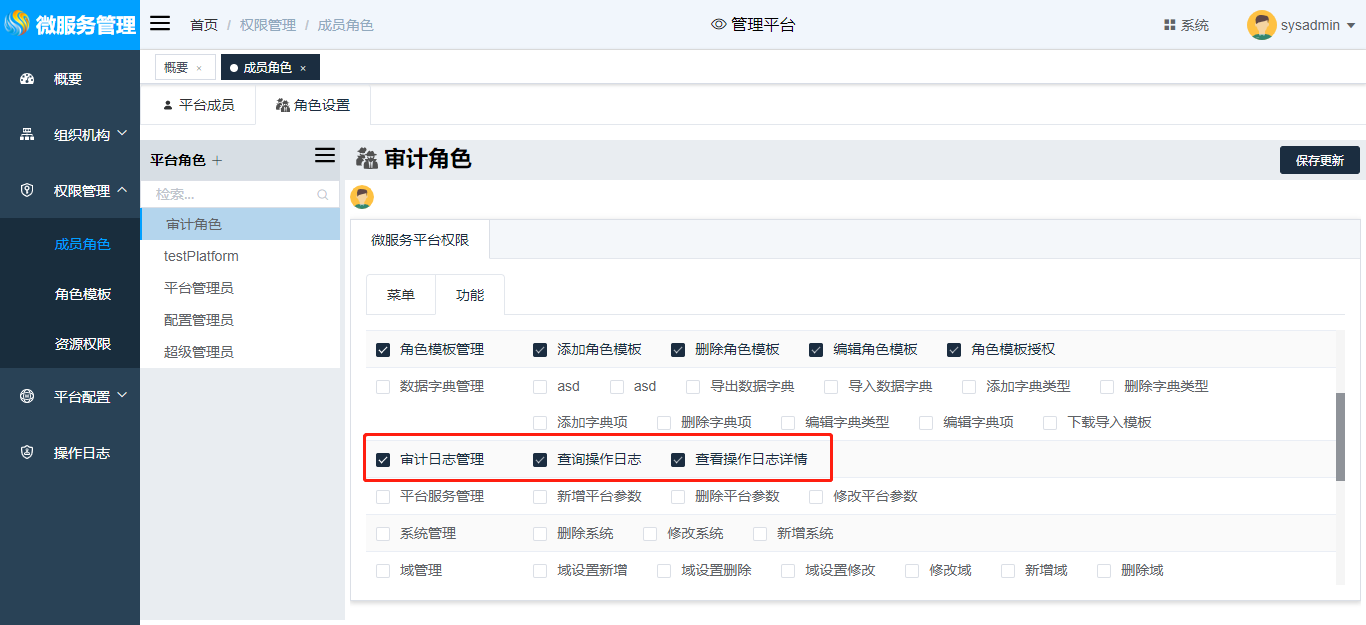The image size is (1366, 625).
Task: Click the permissions list vertical scrollbar
Action: [x=1340, y=436]
